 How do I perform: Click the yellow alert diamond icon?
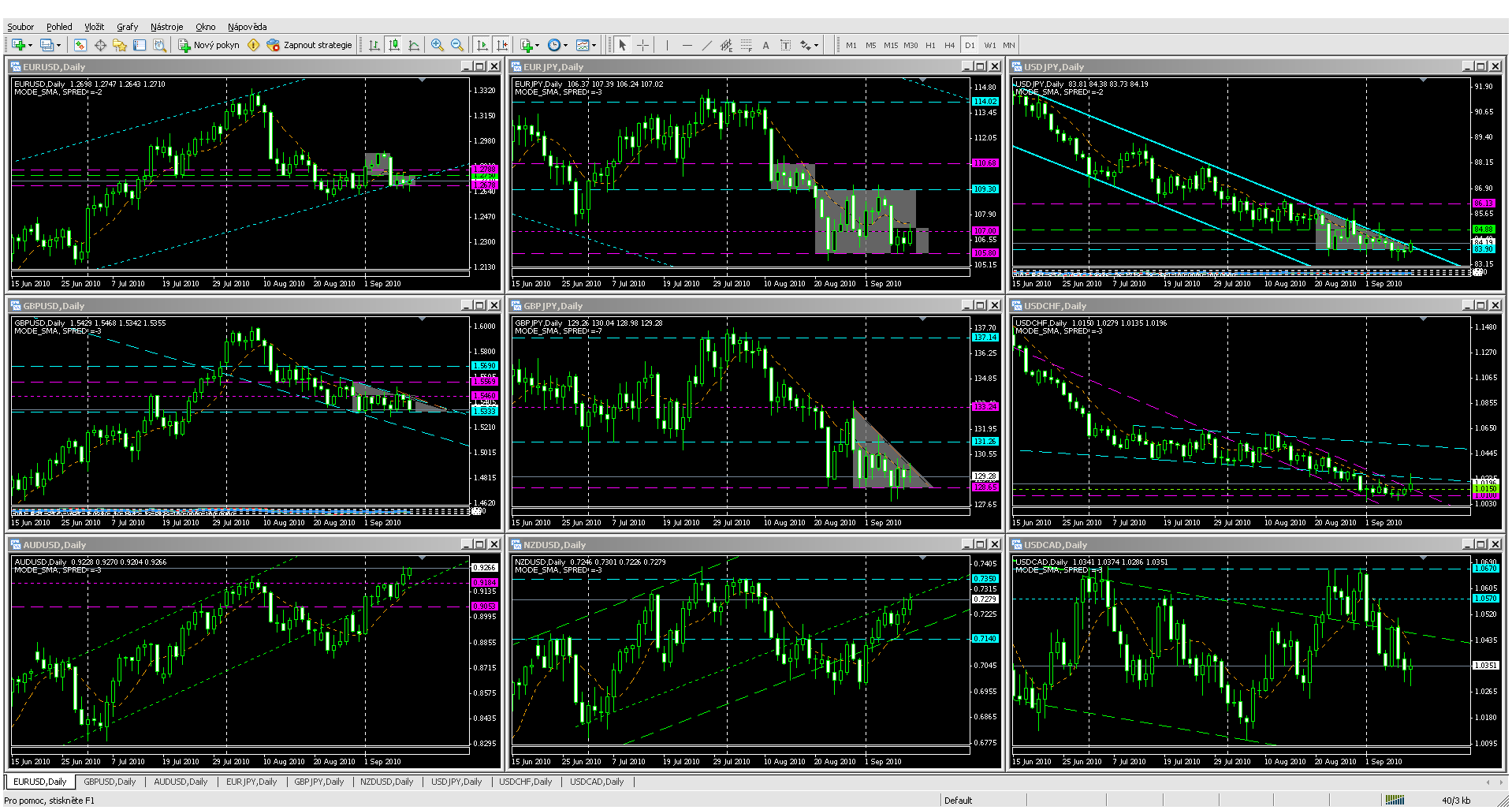(253, 45)
